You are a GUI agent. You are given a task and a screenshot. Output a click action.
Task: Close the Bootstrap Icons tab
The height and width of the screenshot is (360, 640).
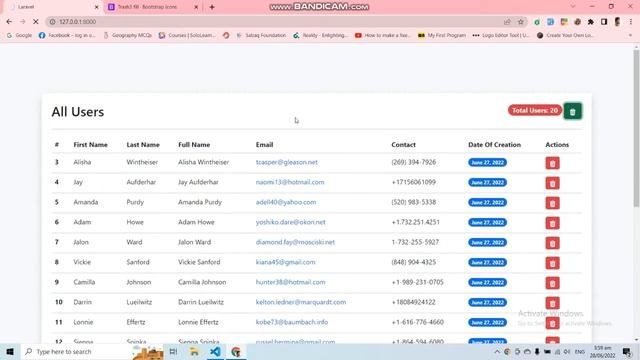pos(196,7)
